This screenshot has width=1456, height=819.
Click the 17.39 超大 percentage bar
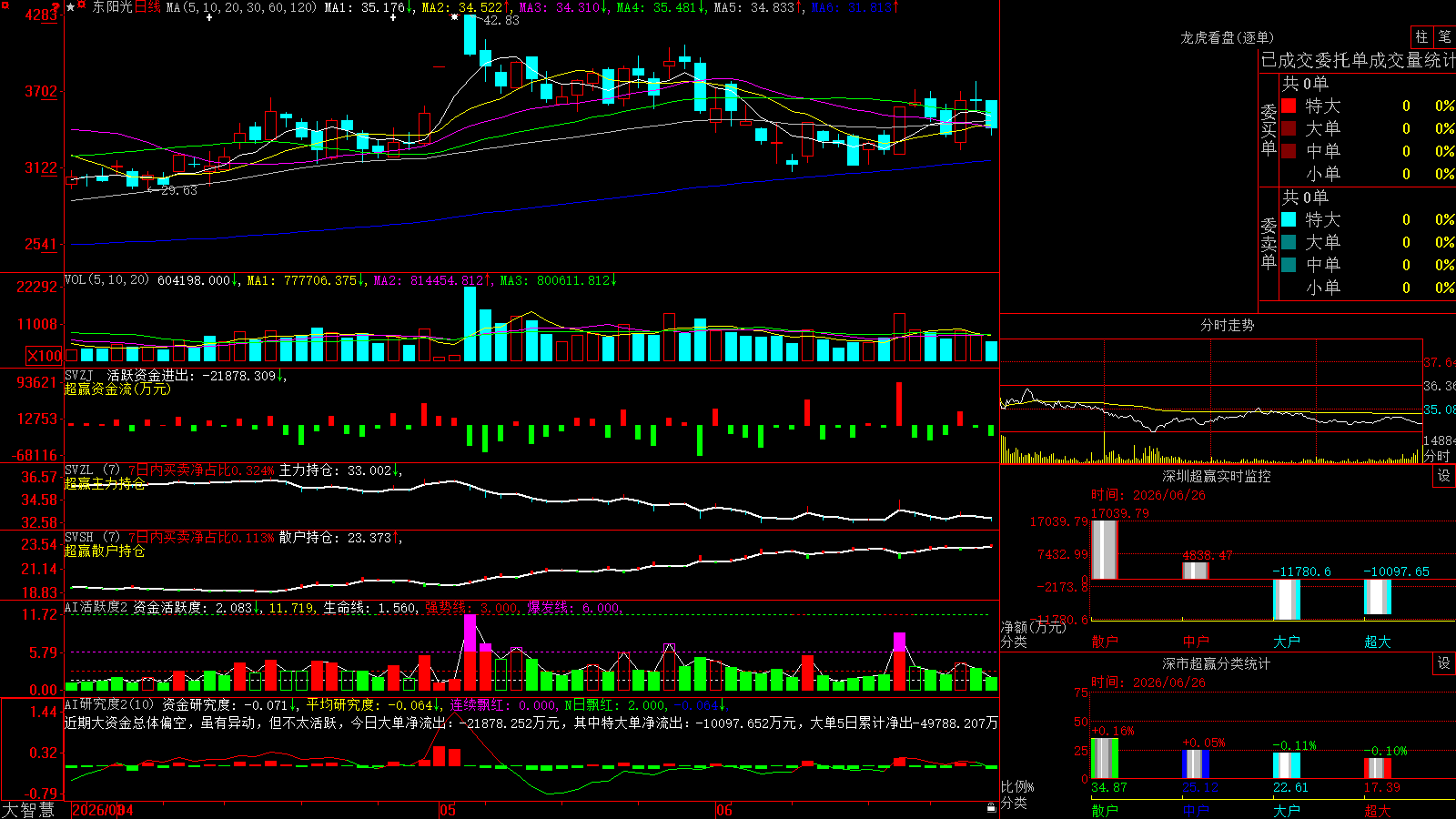pyautogui.click(x=1377, y=769)
